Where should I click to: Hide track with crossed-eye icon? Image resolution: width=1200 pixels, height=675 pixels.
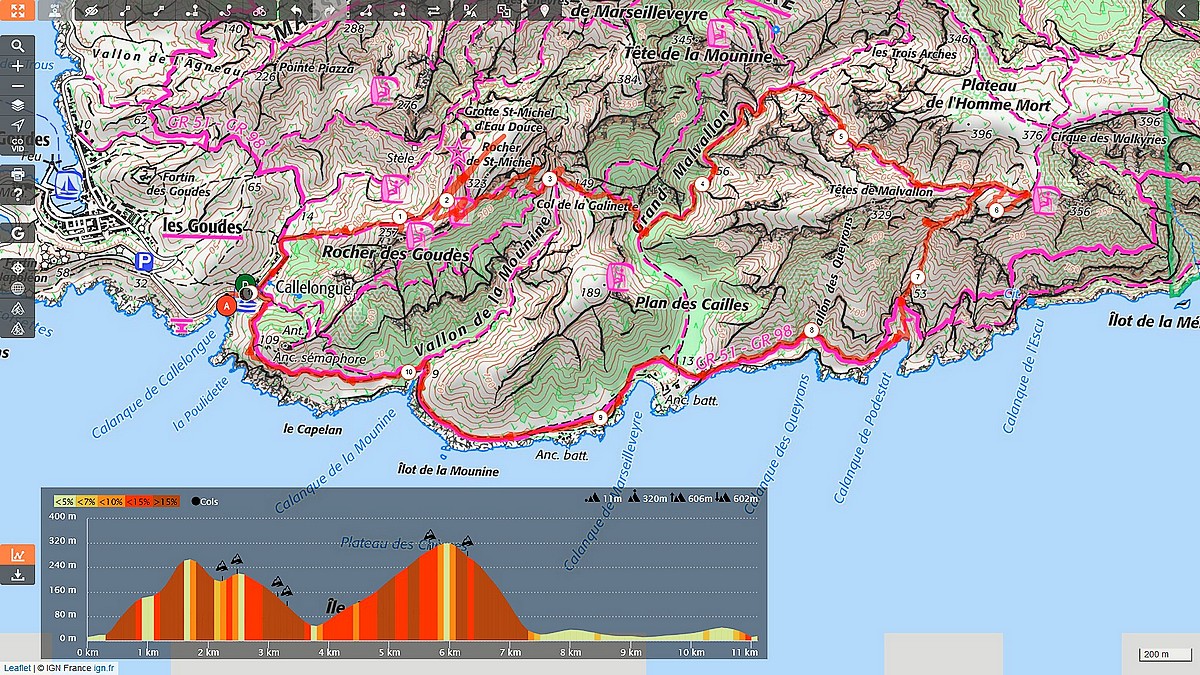pos(92,10)
